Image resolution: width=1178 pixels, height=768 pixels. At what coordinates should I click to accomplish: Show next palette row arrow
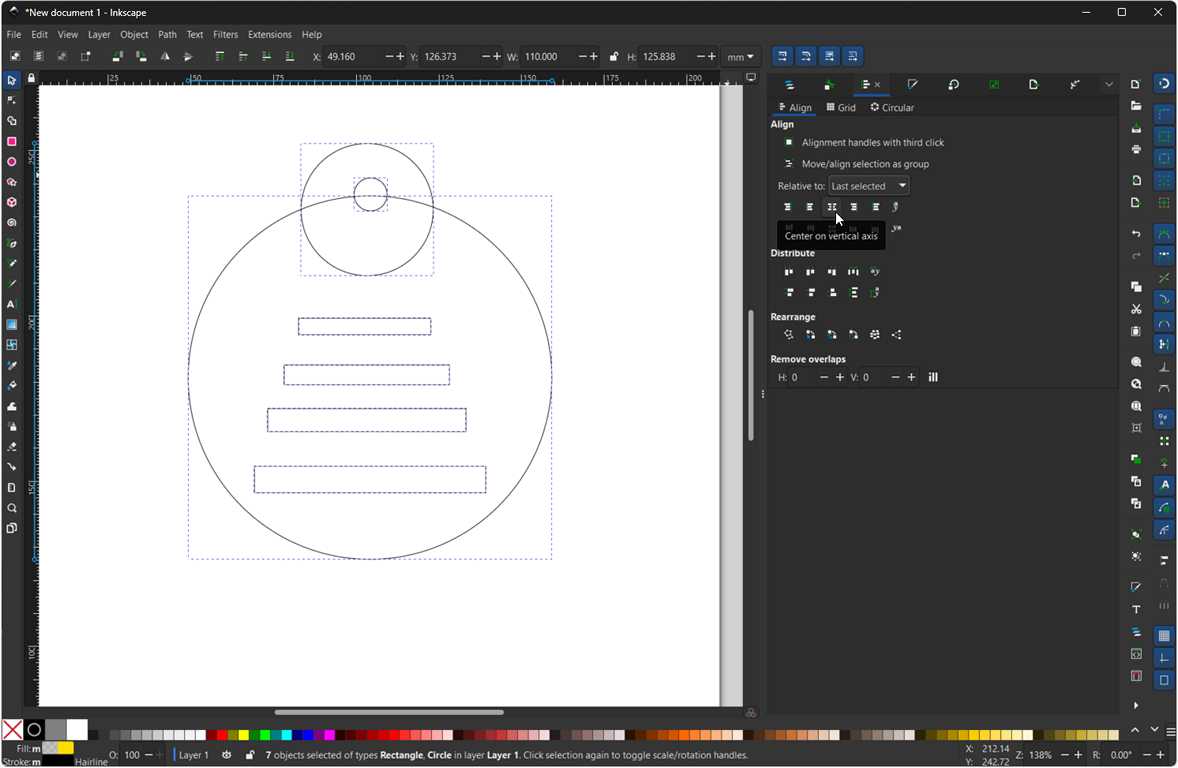click(x=1155, y=730)
